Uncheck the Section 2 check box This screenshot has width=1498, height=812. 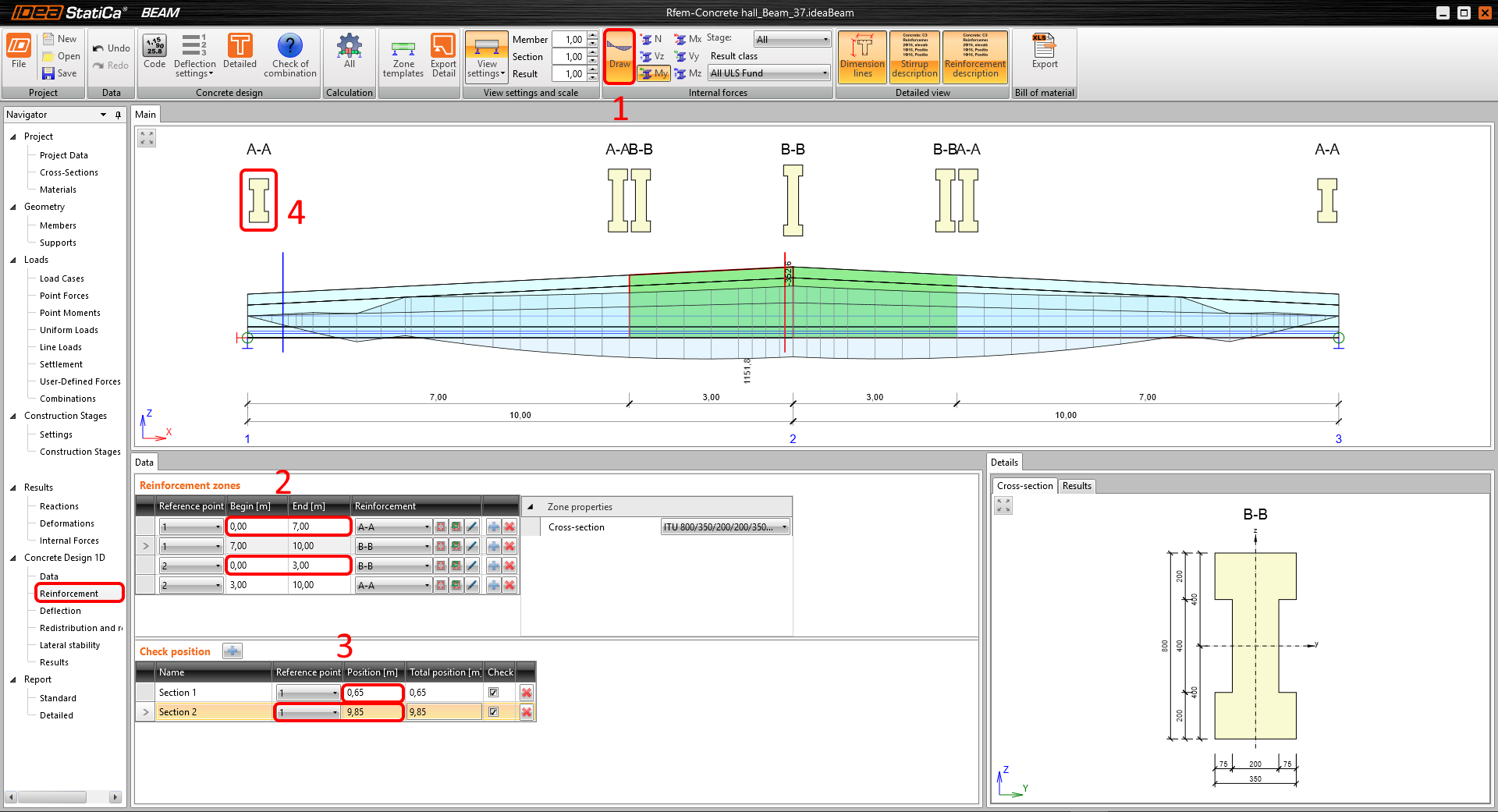point(493,712)
